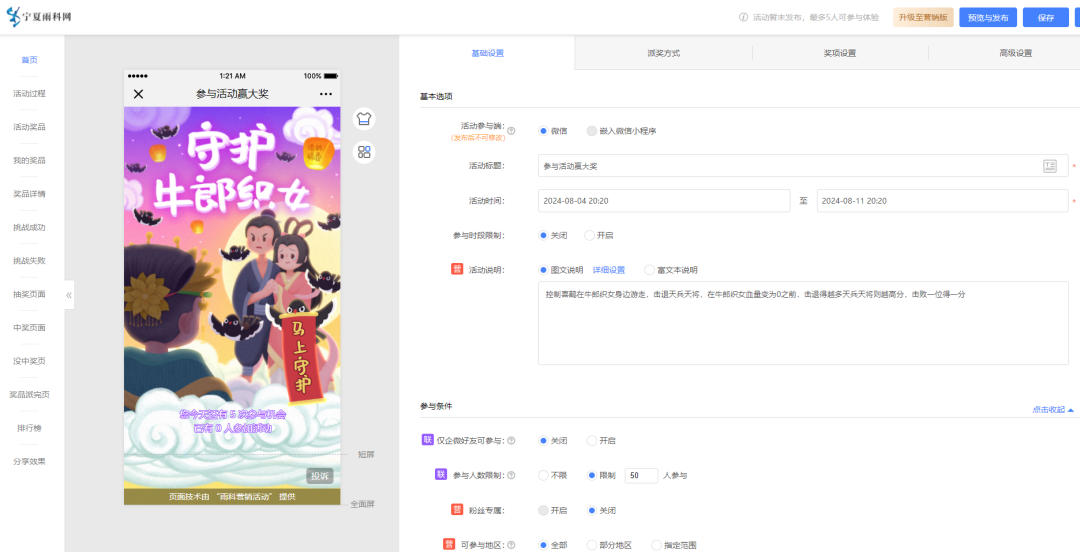Click start time field 2024-08-04 20:20
Image resolution: width=1080 pixels, height=552 pixels.
pos(664,201)
